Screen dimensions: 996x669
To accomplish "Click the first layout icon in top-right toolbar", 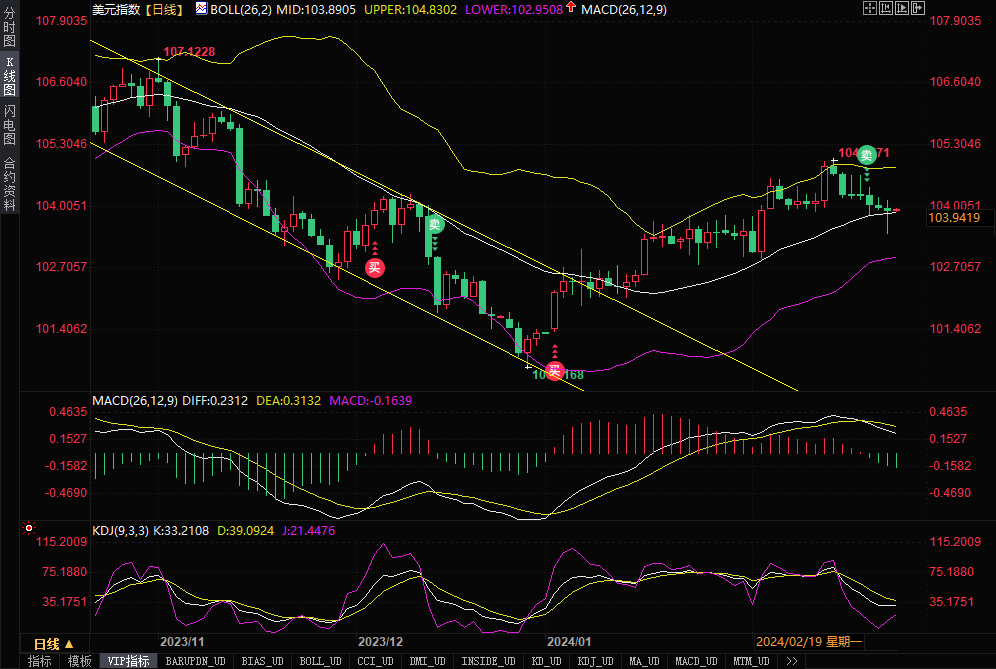I will [x=869, y=8].
